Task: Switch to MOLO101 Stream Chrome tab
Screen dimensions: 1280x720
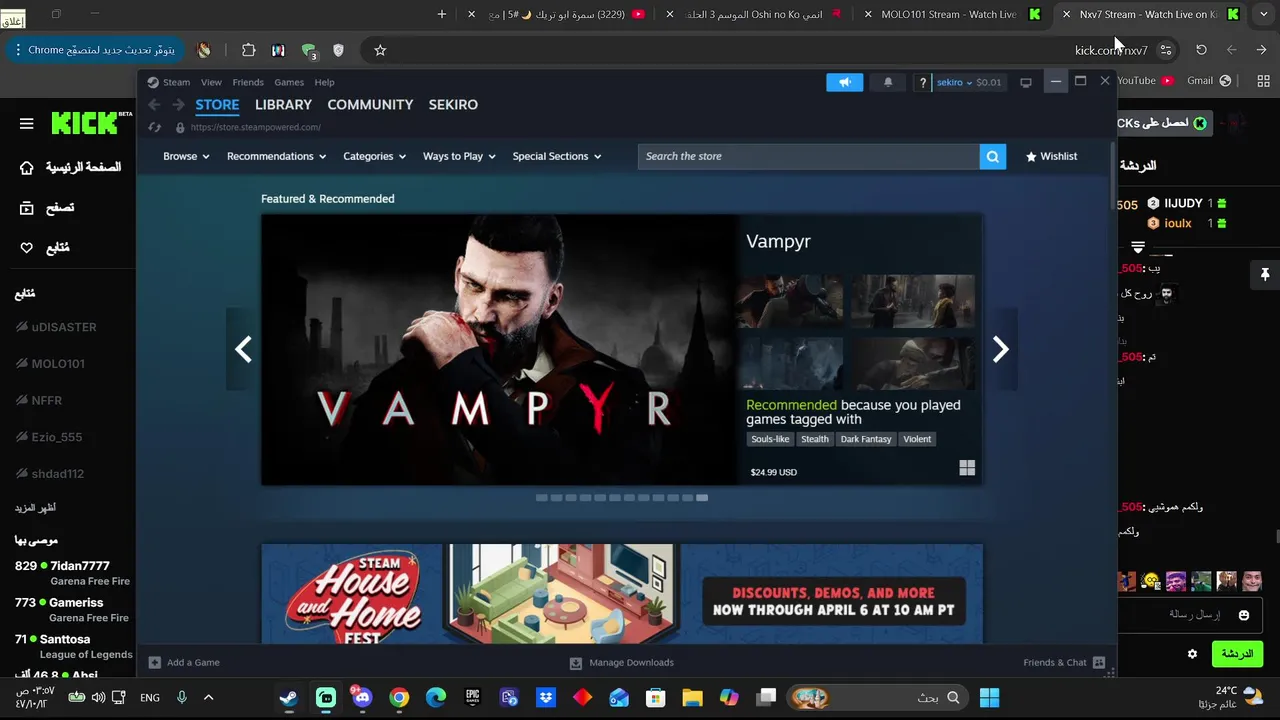Action: (x=948, y=14)
